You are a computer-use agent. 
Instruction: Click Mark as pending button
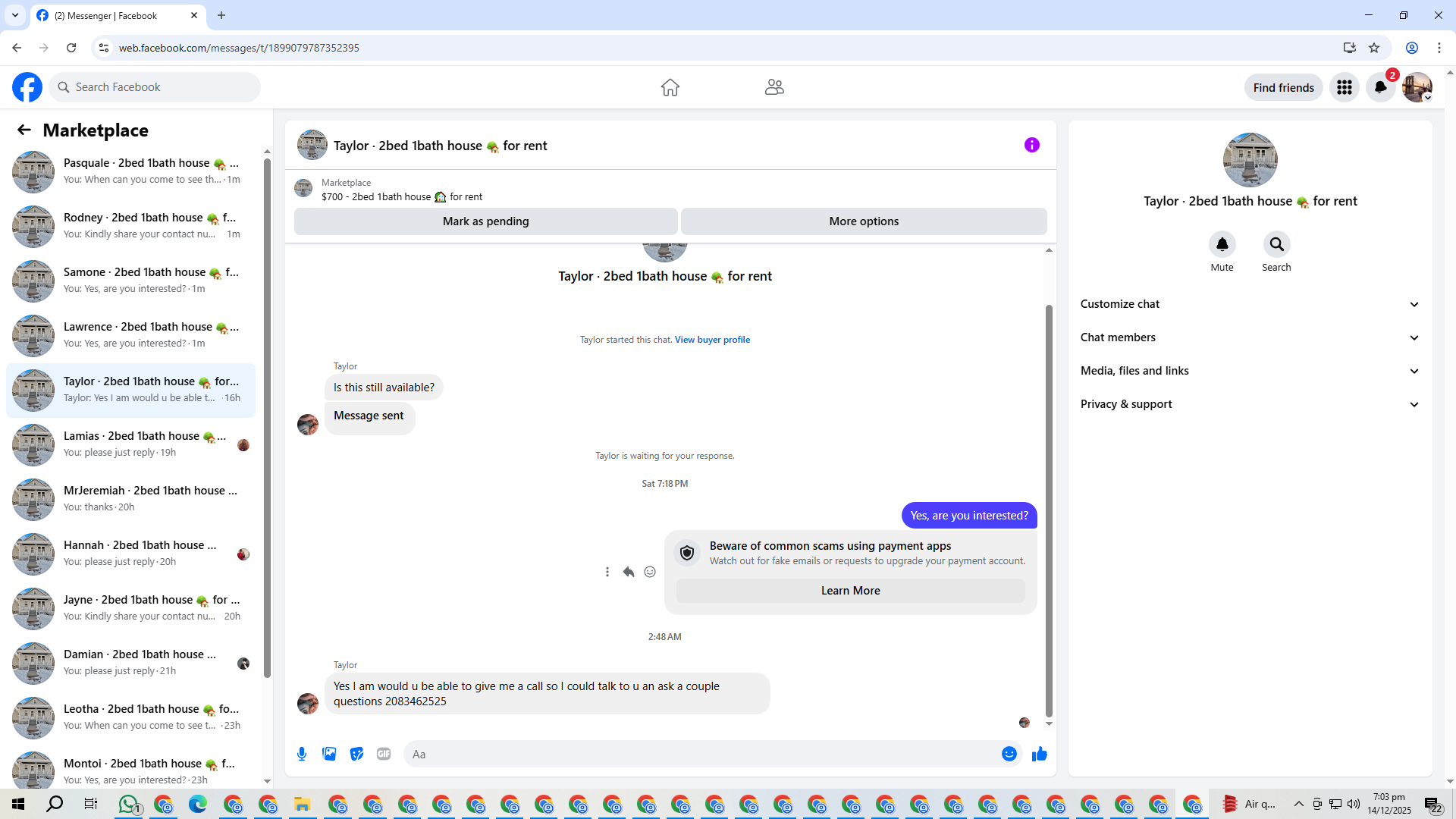pyautogui.click(x=485, y=221)
